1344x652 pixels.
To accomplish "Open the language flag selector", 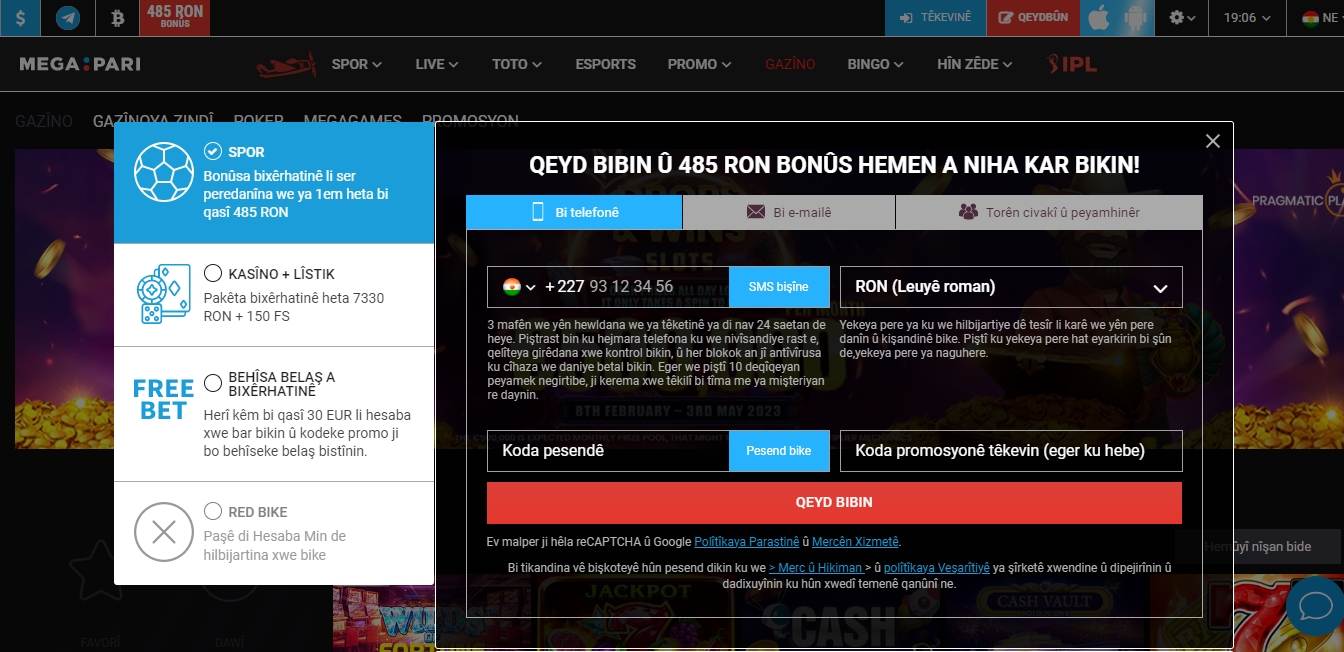I will [x=1319, y=18].
